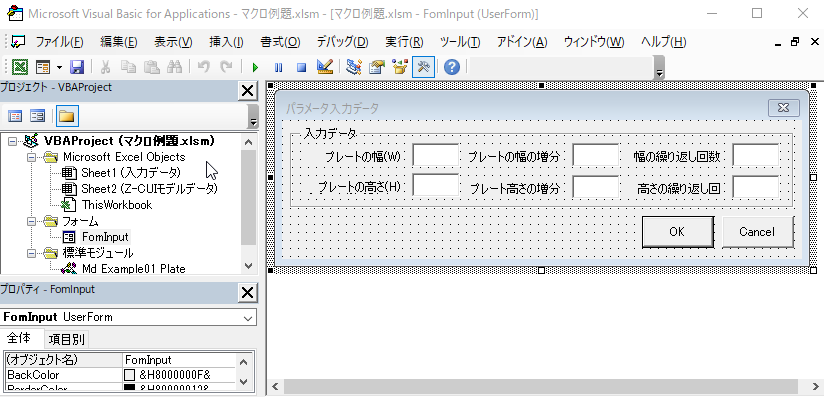The image size is (824, 397).
Task: Open the アドイン(A) menu
Action: [522, 42]
